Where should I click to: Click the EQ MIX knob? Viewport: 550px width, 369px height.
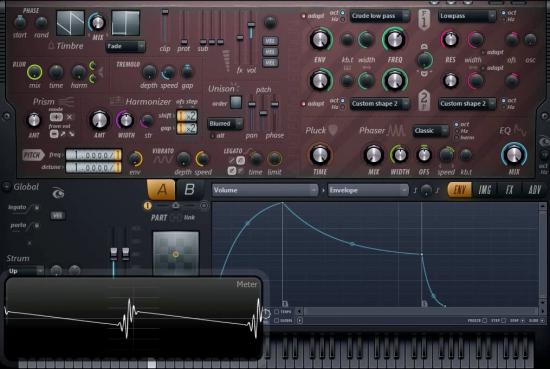click(x=514, y=155)
